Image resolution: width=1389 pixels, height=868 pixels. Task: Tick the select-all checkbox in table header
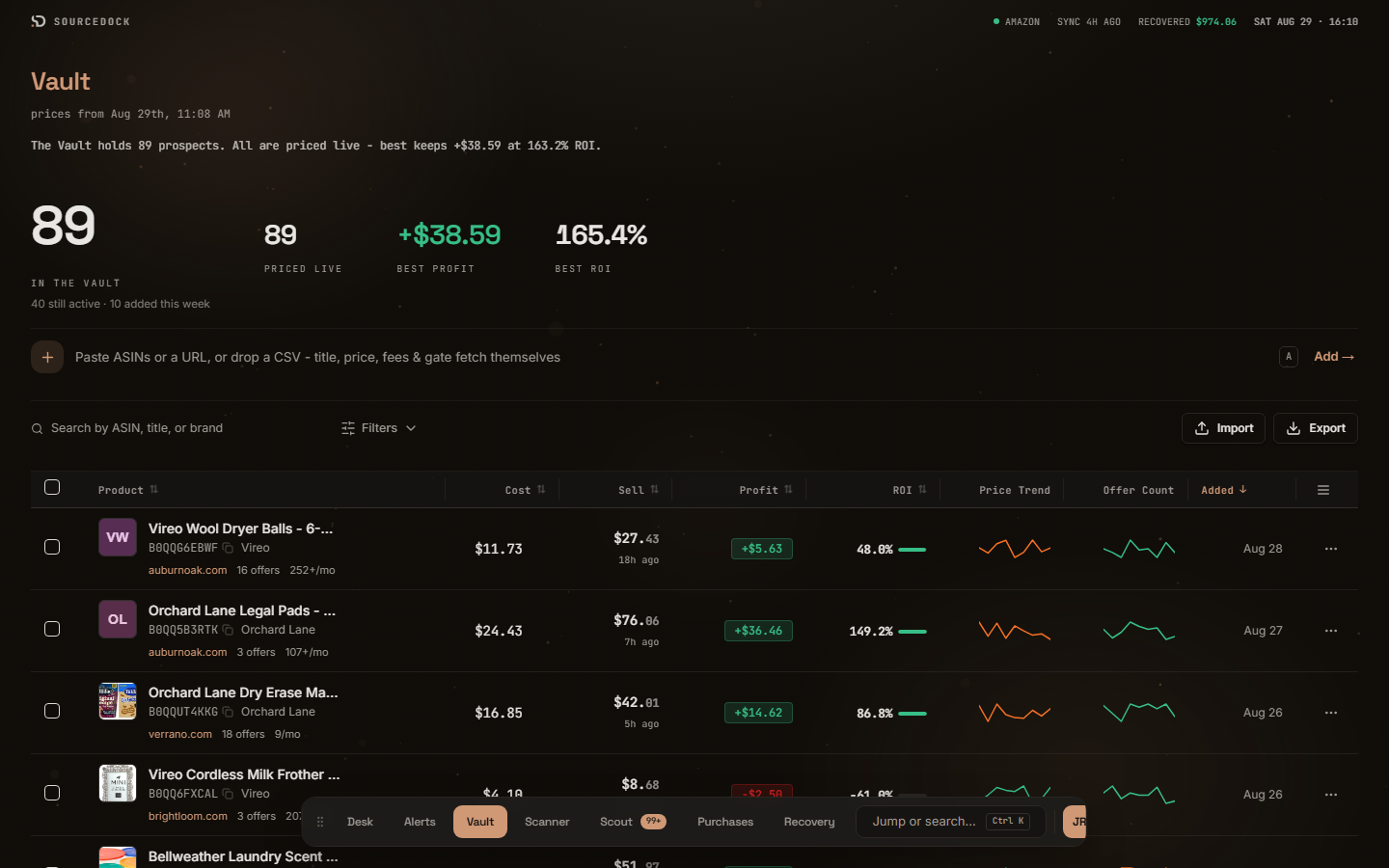(x=52, y=487)
